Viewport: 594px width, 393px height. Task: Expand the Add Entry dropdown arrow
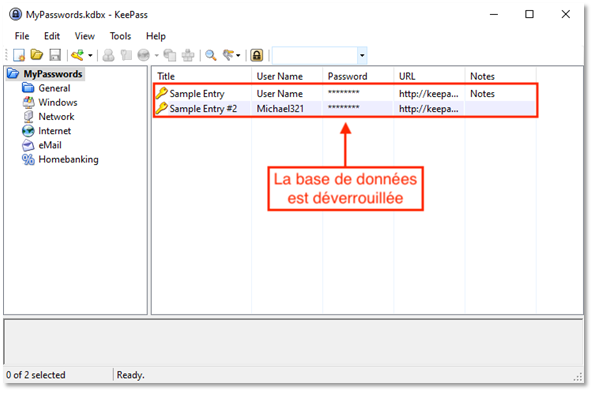(90, 56)
